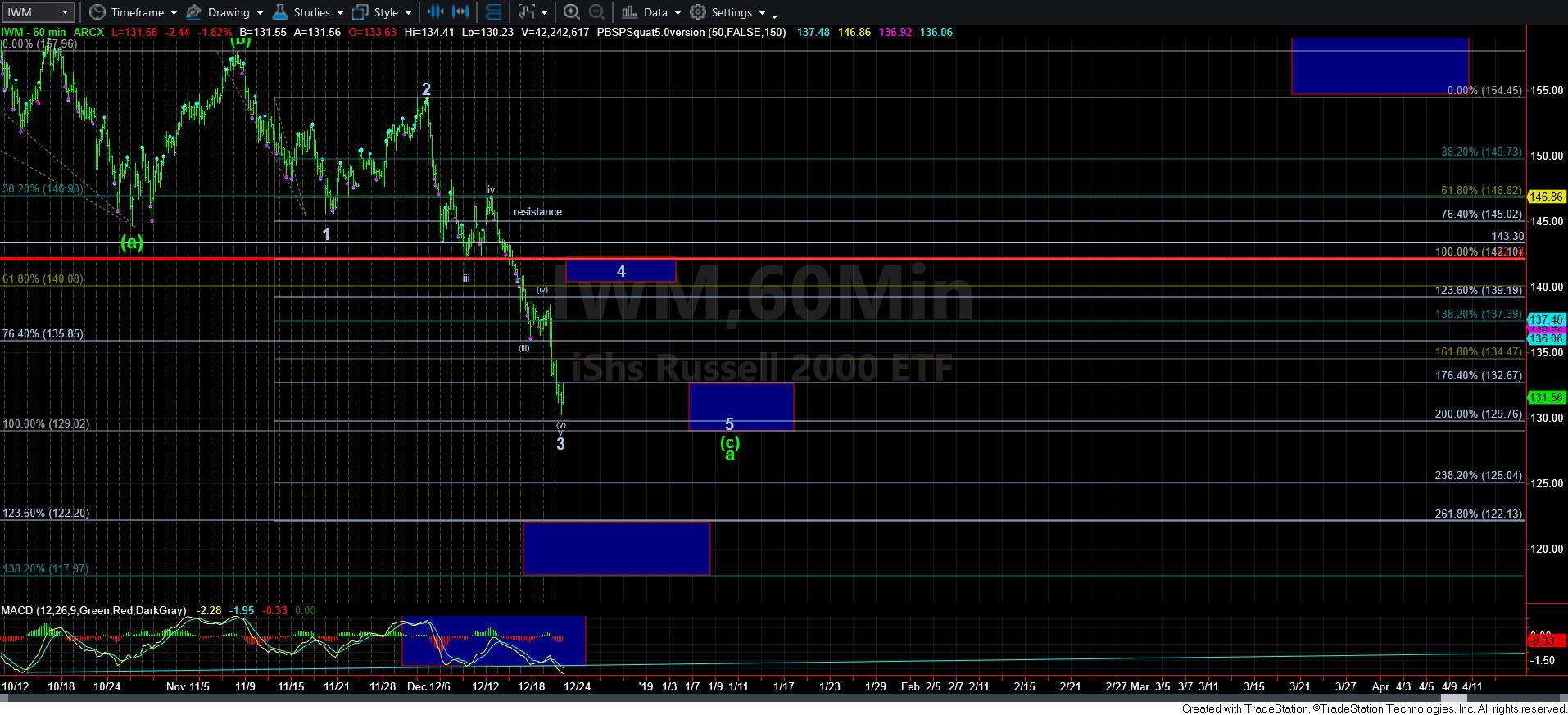Click the cyan 137.48 price axis tag

click(1547, 319)
